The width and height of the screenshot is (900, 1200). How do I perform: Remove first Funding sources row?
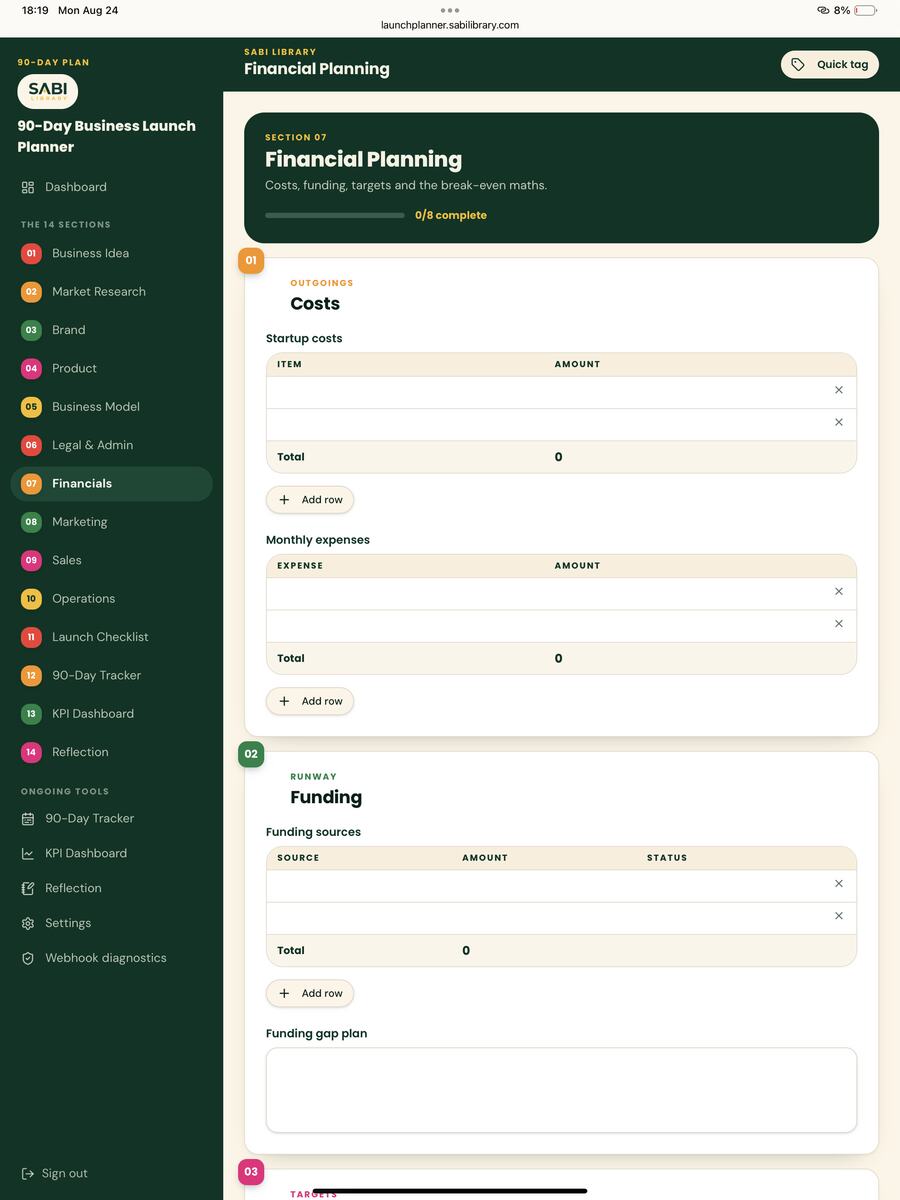[x=839, y=884]
